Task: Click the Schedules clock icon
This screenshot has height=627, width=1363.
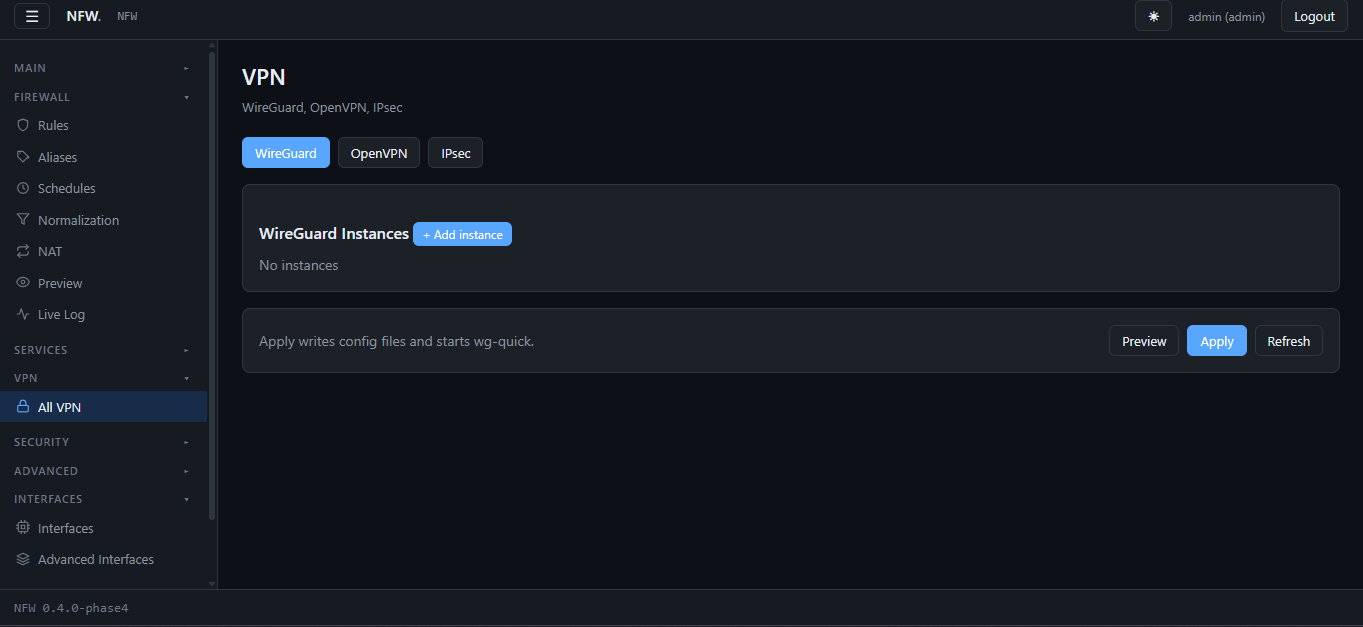Action: pyautogui.click(x=23, y=188)
